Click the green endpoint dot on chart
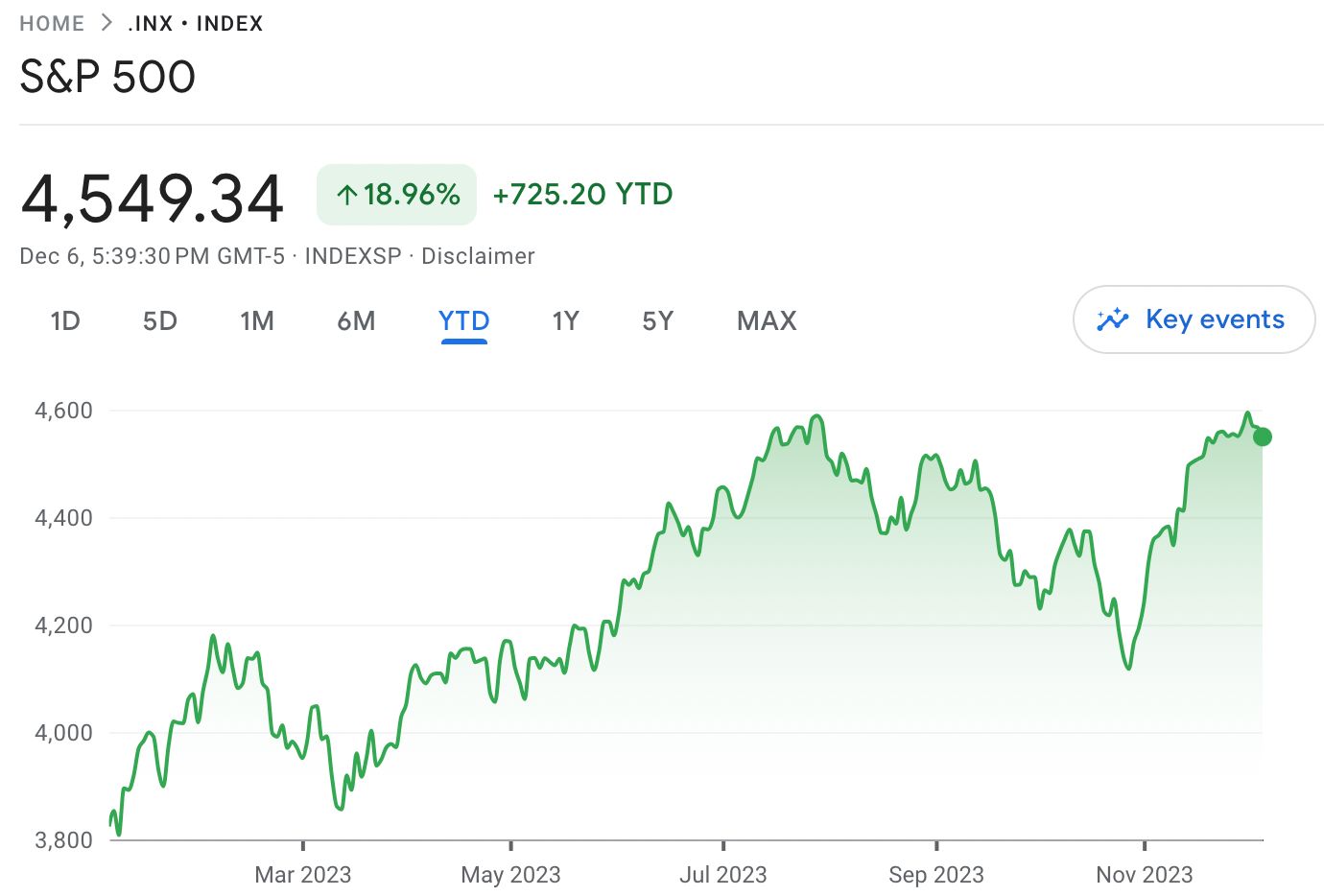 (1263, 436)
